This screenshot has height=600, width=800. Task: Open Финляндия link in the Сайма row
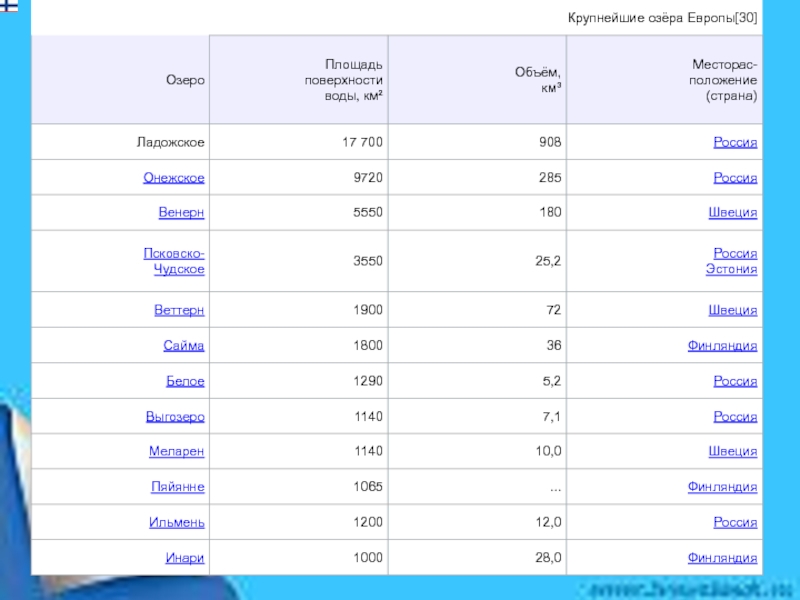[x=722, y=346]
